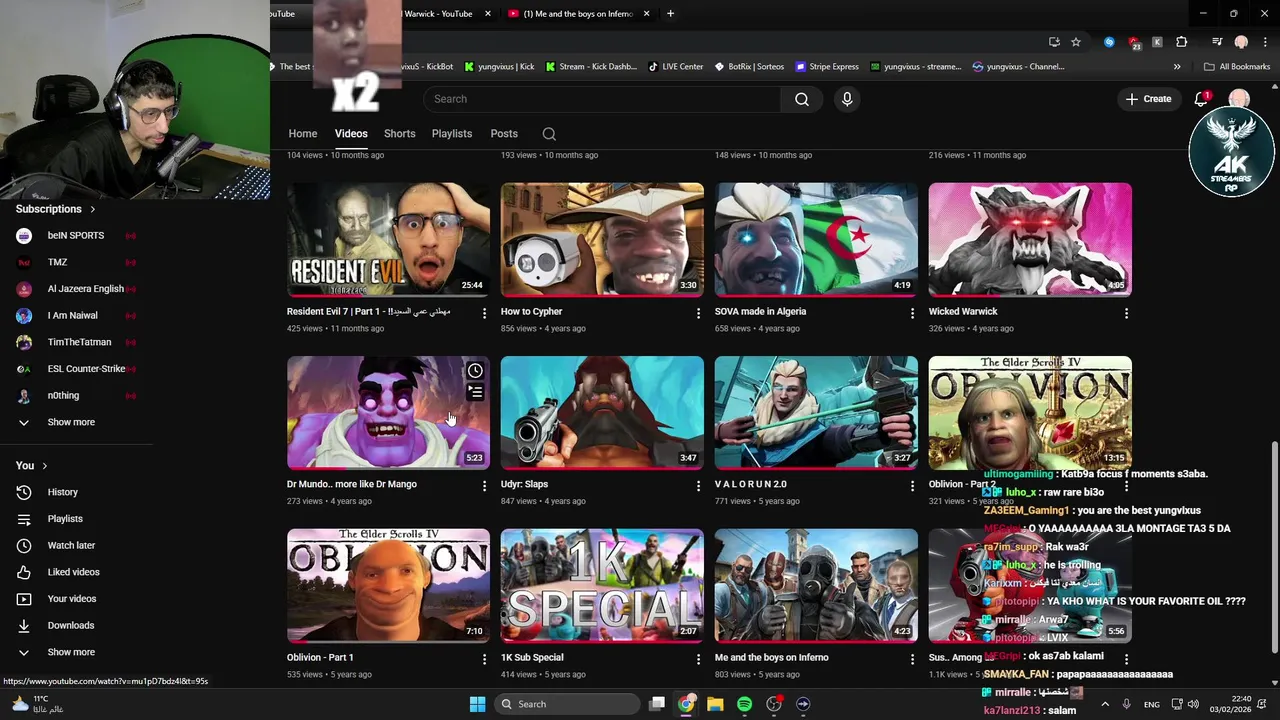Search the channel with the magnifier beside Posts

(x=549, y=134)
